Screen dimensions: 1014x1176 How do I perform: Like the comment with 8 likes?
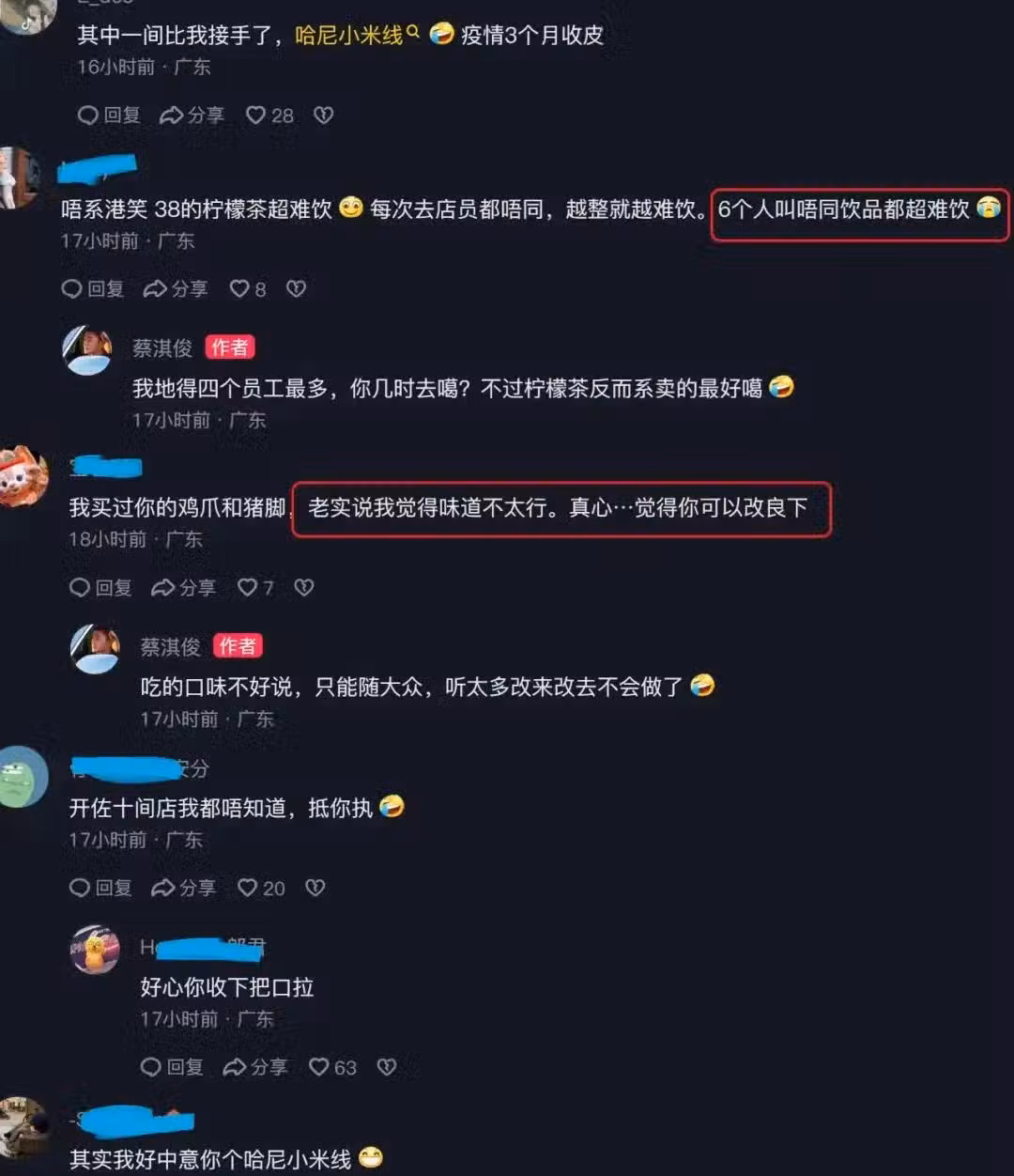coord(248,289)
